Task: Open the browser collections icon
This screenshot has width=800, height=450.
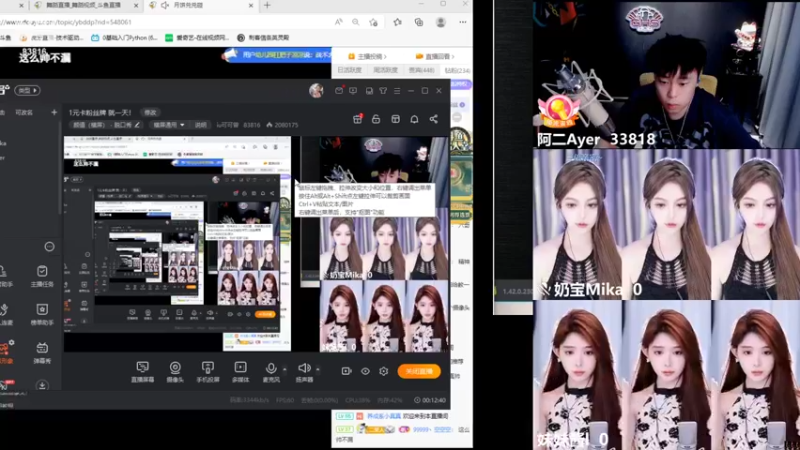Action: [x=419, y=22]
